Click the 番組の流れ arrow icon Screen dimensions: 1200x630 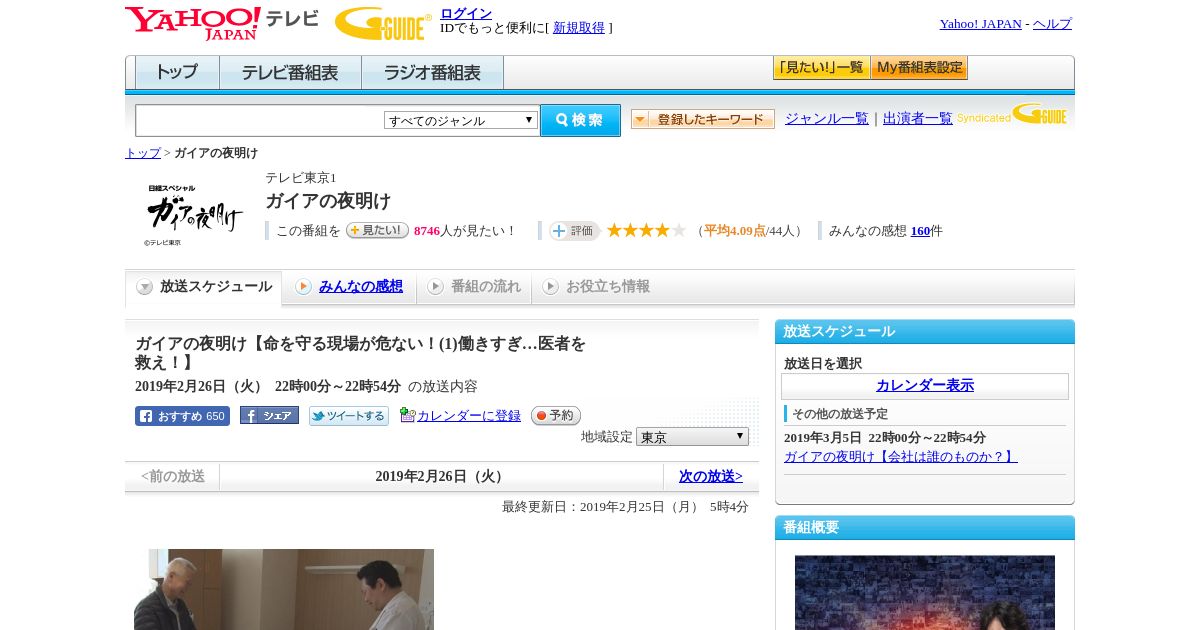435,287
